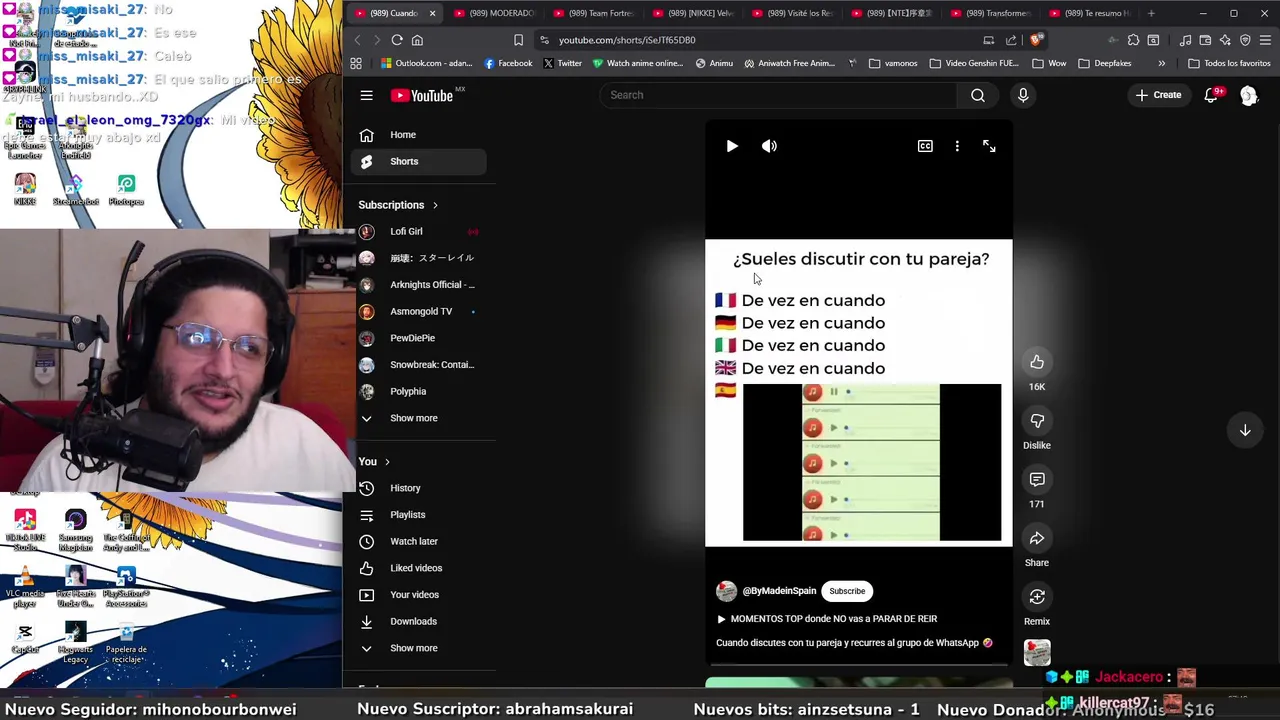Image resolution: width=1280 pixels, height=720 pixels.
Task: Switch to the Team Fortress tab
Action: (x=592, y=13)
